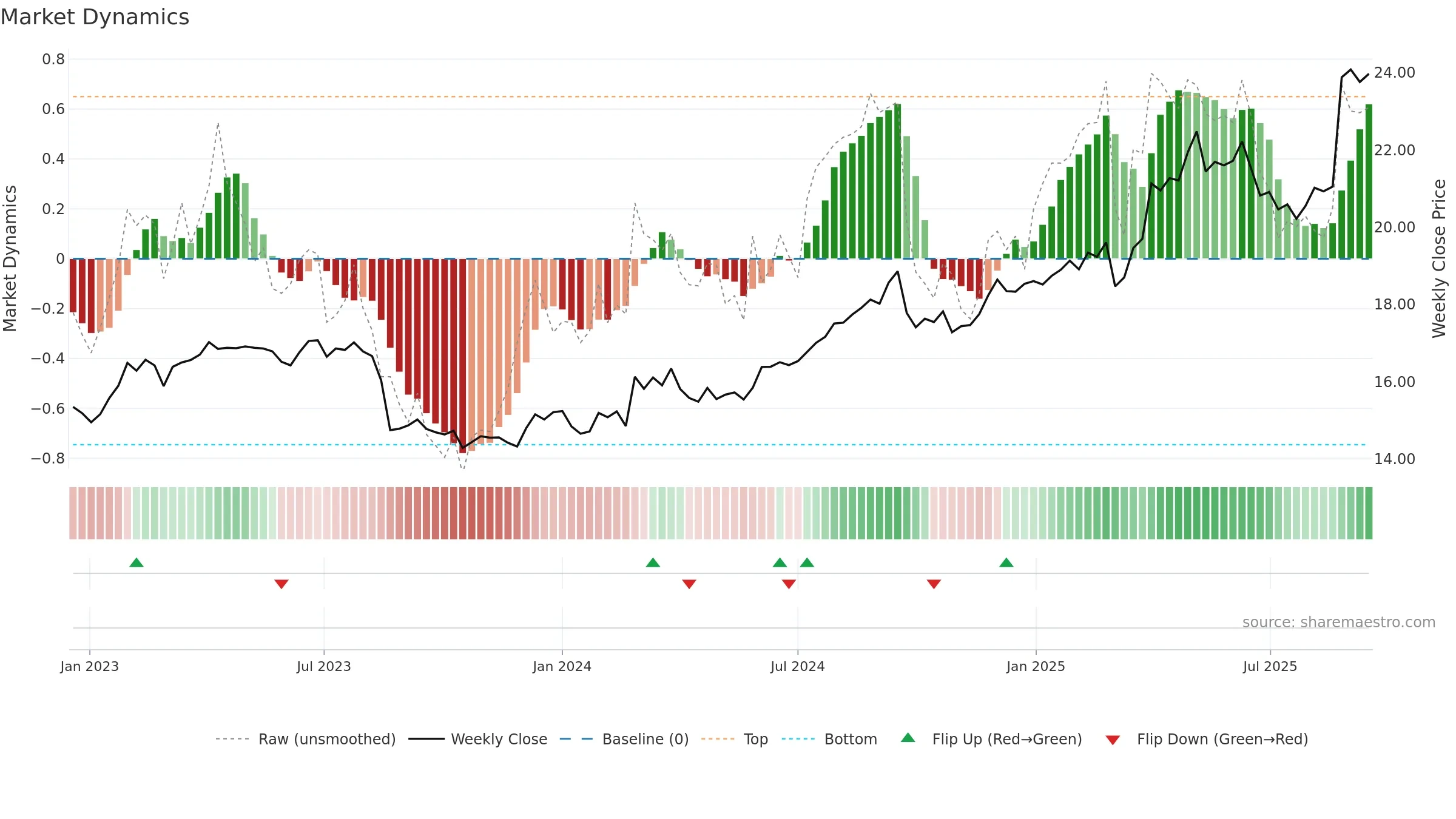Click the 22.00 price axis label

pyautogui.click(x=1395, y=150)
